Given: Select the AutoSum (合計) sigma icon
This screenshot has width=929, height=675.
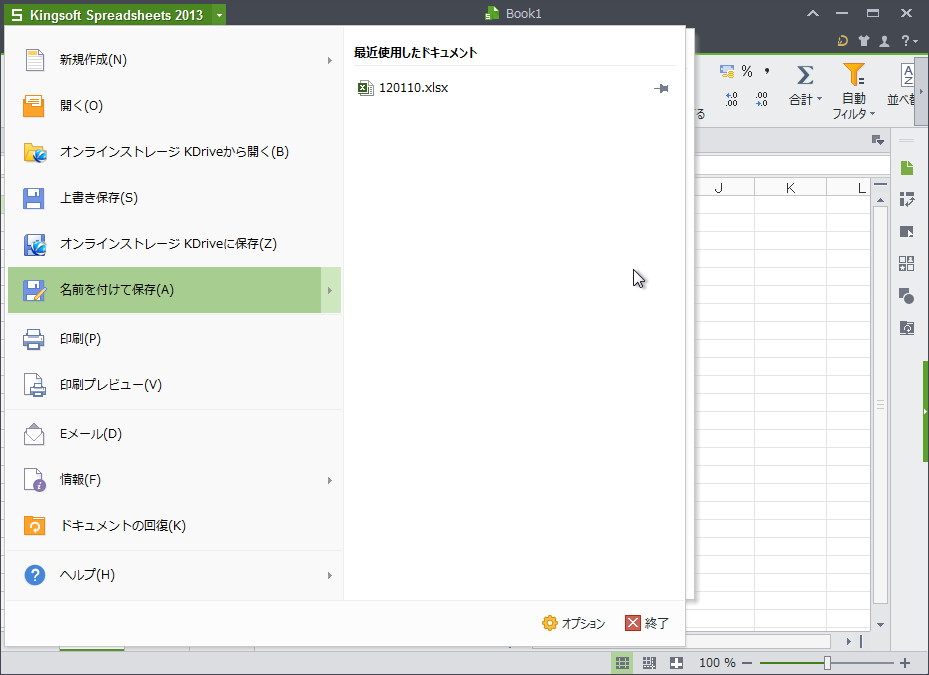Looking at the screenshot, I should click(805, 75).
